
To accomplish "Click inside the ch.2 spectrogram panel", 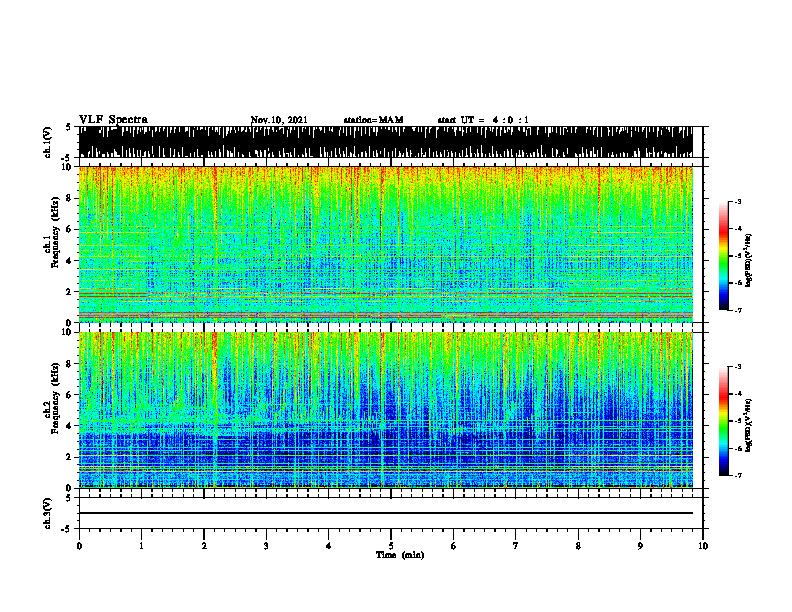I will tap(386, 410).
